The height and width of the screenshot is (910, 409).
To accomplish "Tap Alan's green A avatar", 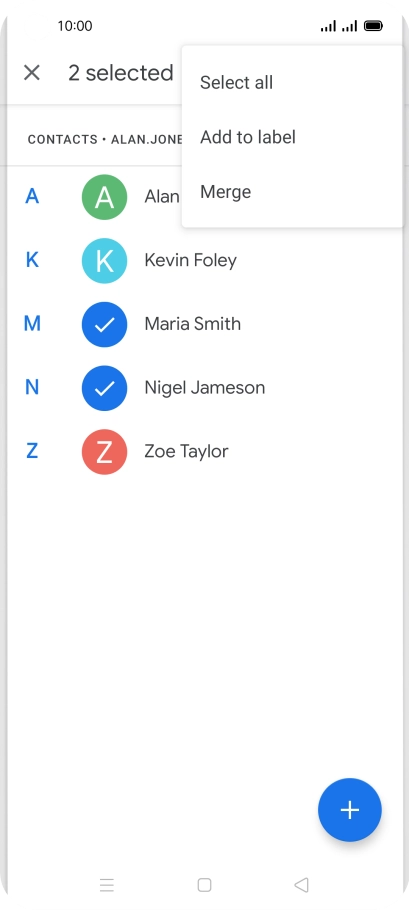I will [104, 197].
